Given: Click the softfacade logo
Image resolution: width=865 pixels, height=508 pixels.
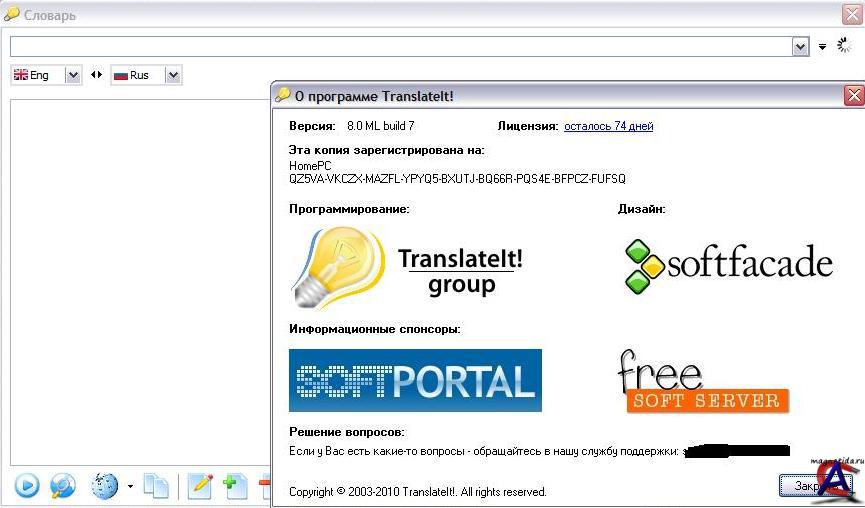Looking at the screenshot, I should pos(728,265).
